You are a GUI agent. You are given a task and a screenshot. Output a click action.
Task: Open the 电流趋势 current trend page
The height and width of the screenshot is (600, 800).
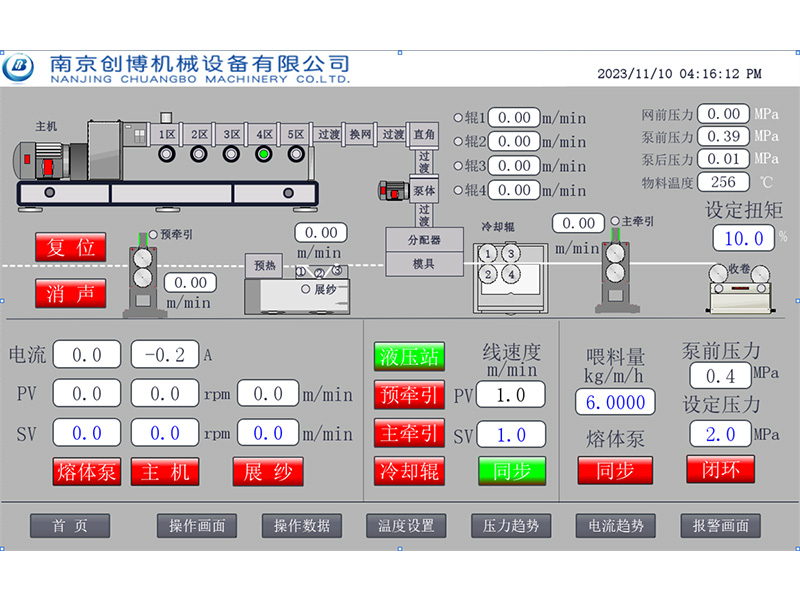click(616, 526)
